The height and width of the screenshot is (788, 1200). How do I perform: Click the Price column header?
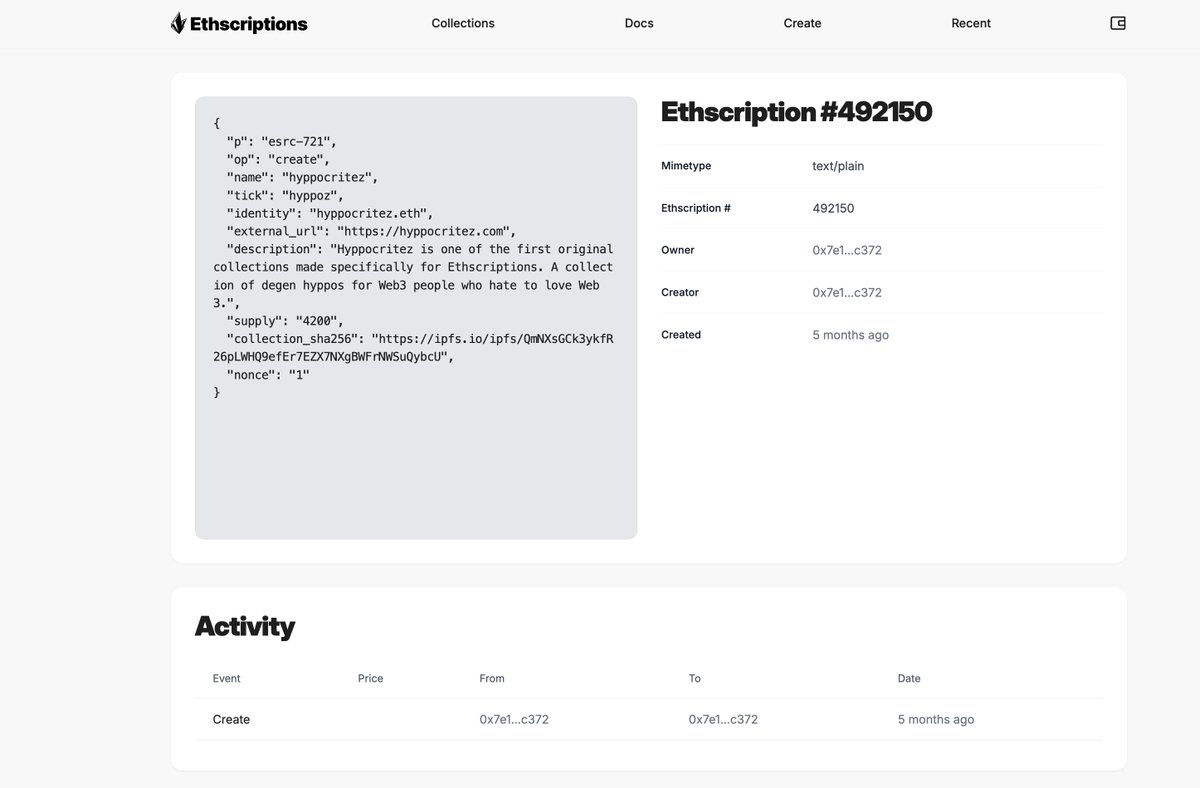click(371, 678)
